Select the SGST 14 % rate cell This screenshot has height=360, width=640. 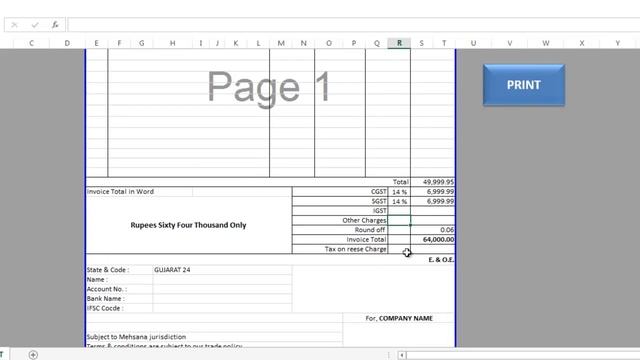tap(399, 201)
